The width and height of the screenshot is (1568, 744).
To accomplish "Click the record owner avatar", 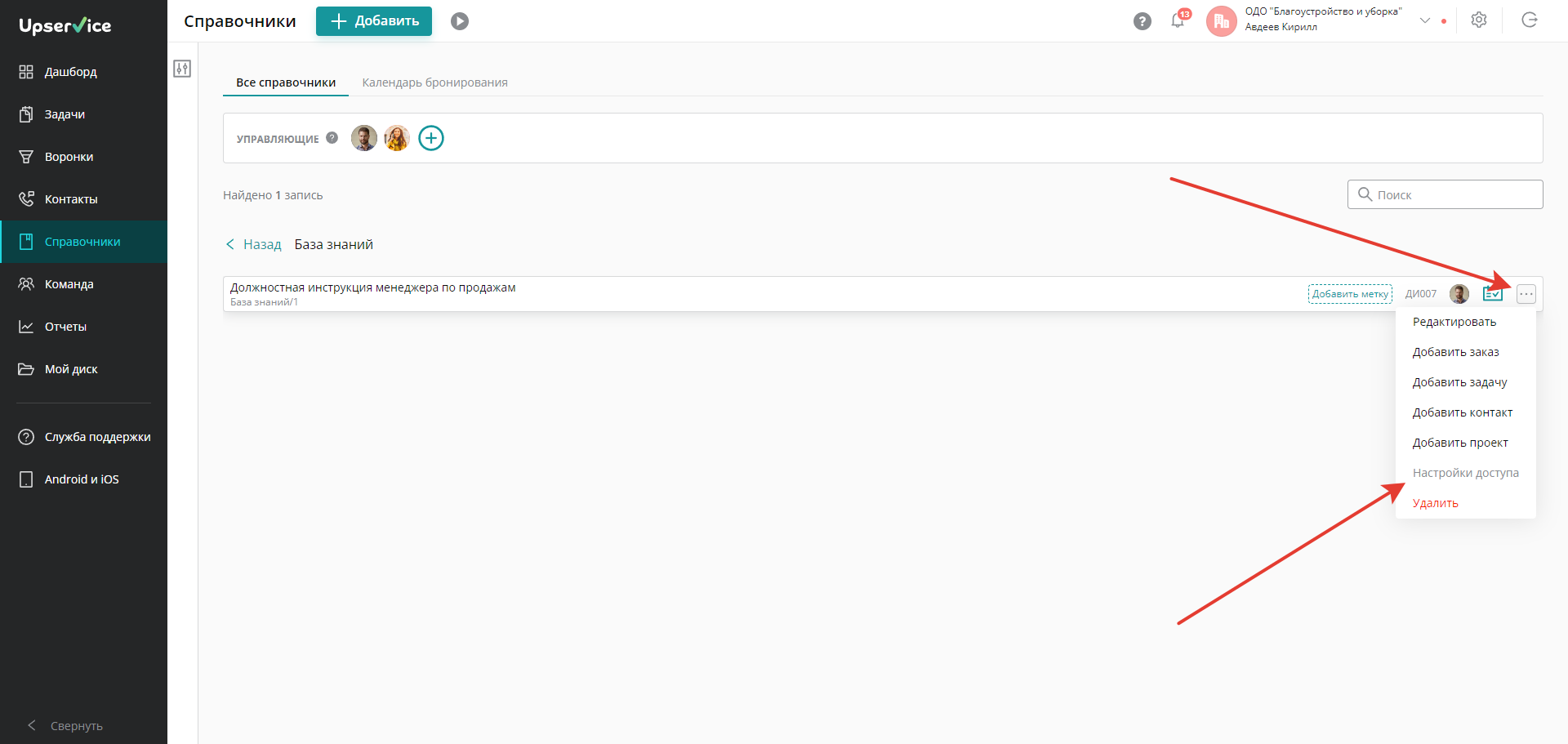I will click(1459, 294).
